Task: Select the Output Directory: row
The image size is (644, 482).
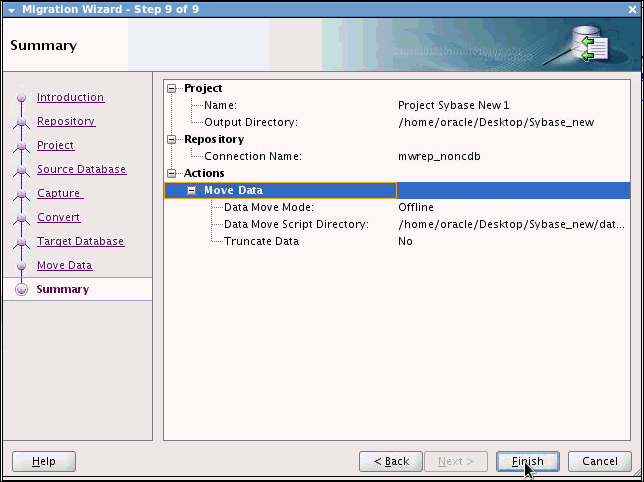Action: [397, 122]
